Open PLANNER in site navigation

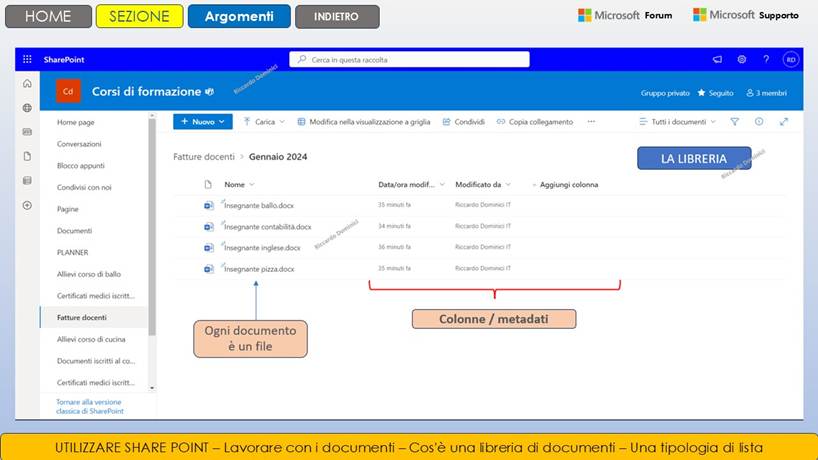(73, 252)
